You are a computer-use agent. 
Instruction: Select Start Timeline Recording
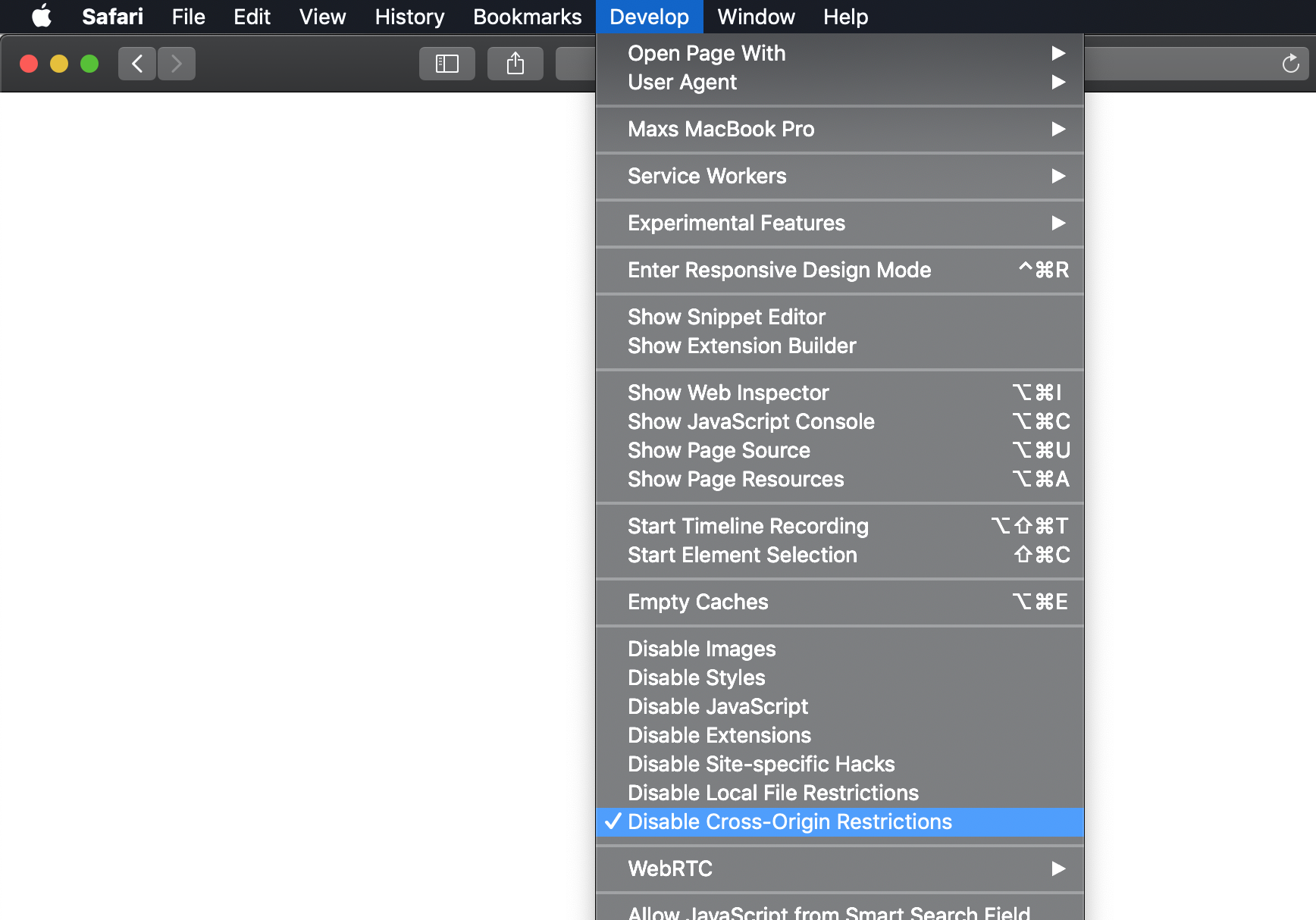coord(840,526)
